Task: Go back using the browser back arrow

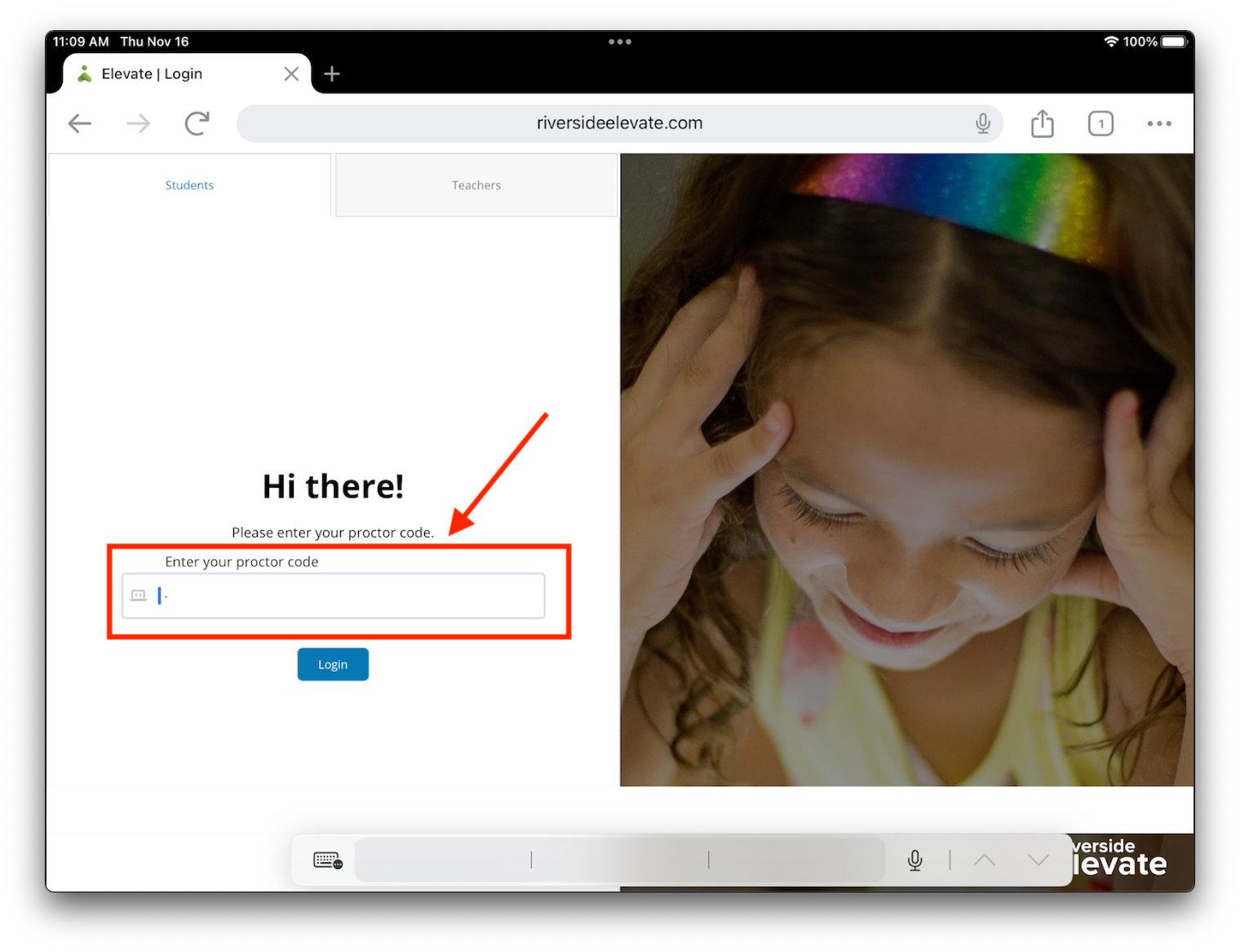Action: (80, 123)
